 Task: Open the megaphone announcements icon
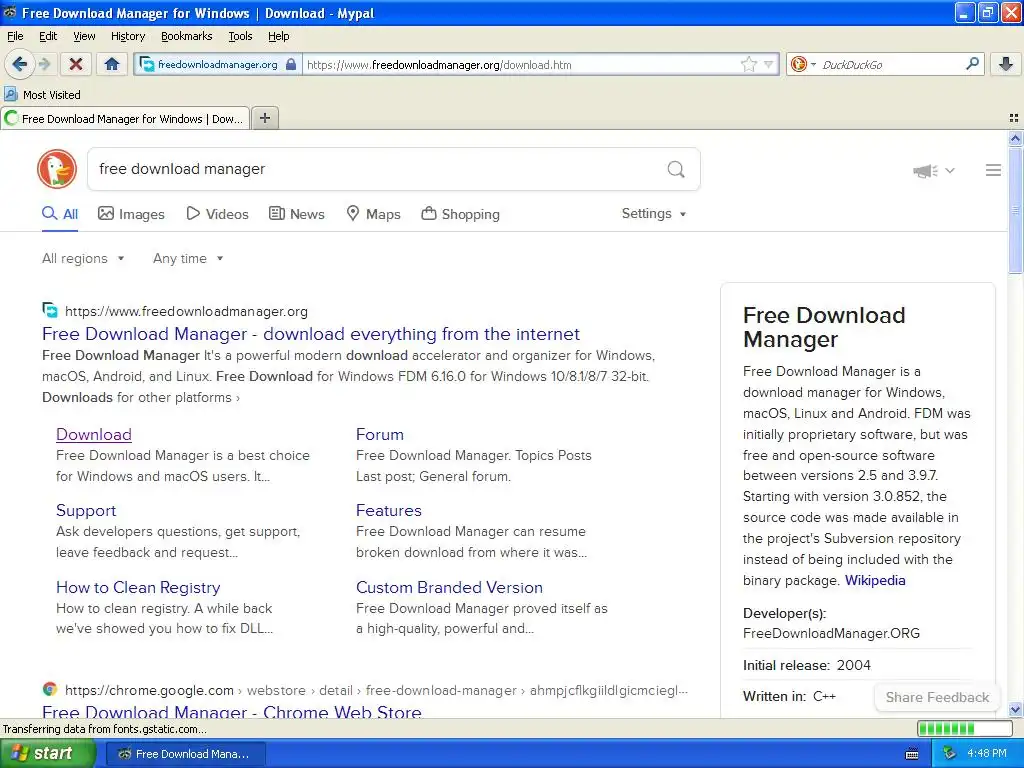coord(925,170)
